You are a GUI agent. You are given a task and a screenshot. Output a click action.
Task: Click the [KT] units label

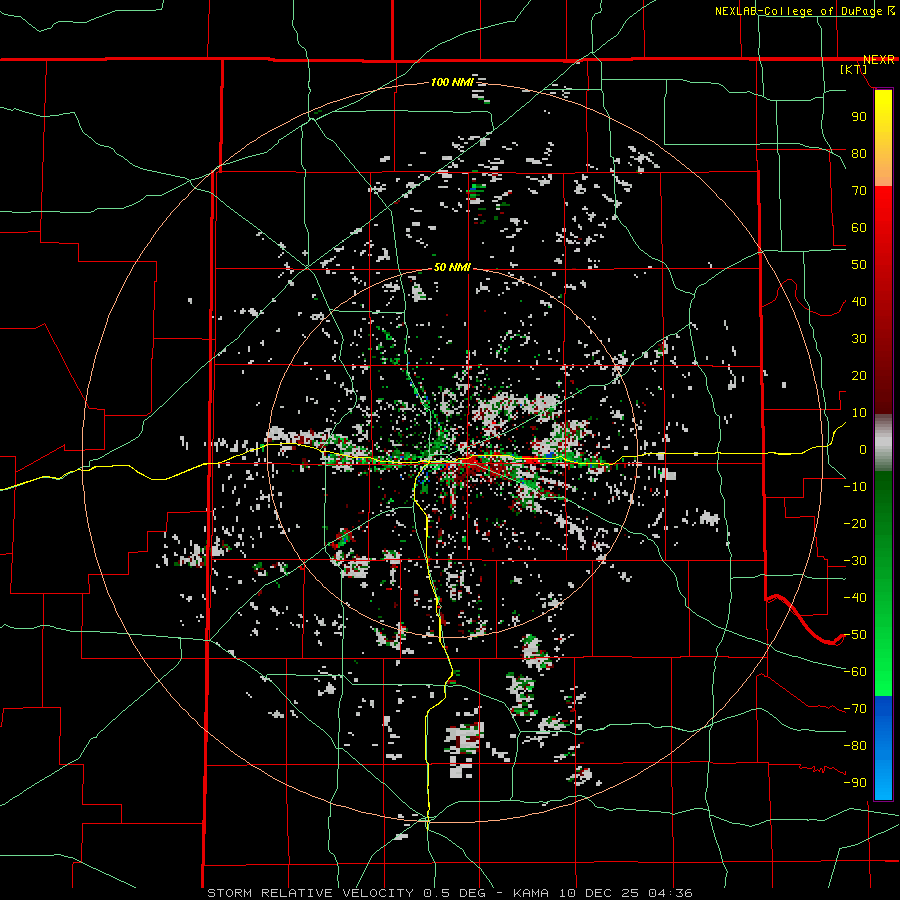[x=854, y=69]
